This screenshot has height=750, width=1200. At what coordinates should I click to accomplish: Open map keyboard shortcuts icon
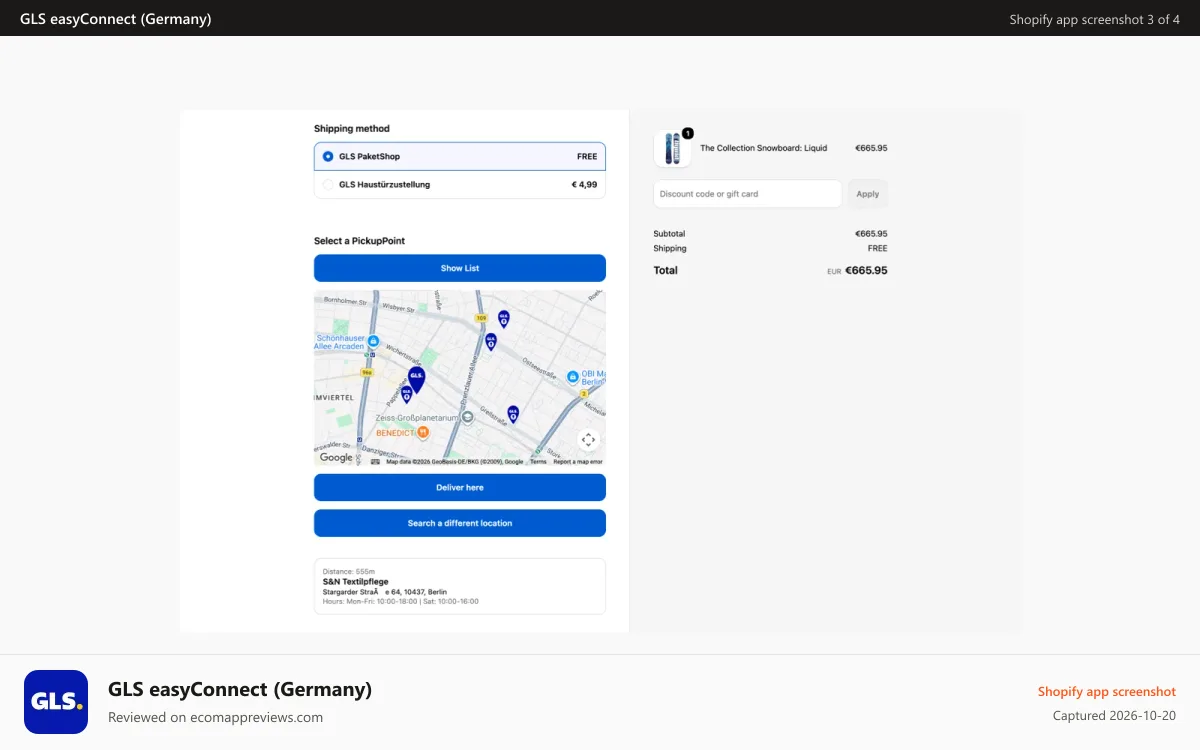click(375, 462)
